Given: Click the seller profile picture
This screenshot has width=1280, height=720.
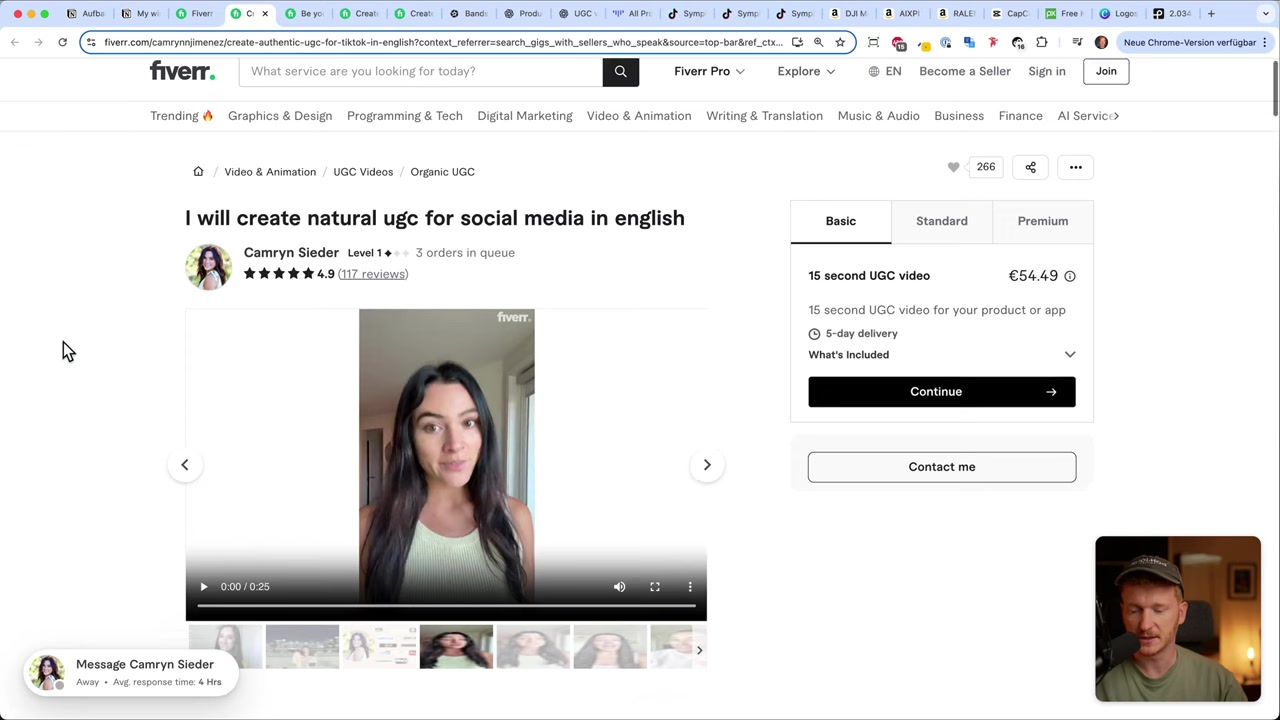Looking at the screenshot, I should coord(208,267).
